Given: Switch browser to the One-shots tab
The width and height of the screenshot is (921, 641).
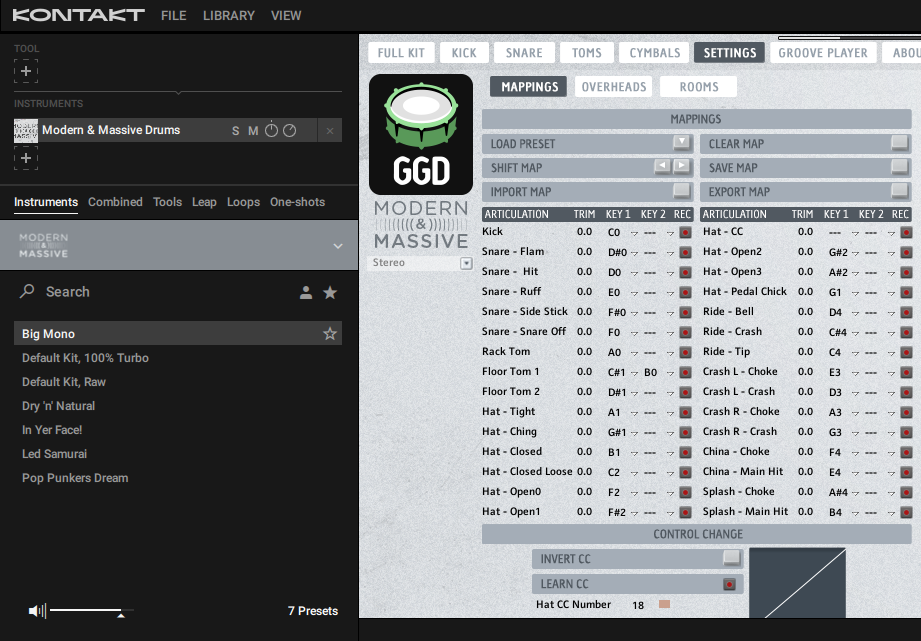Looking at the screenshot, I should point(297,202).
